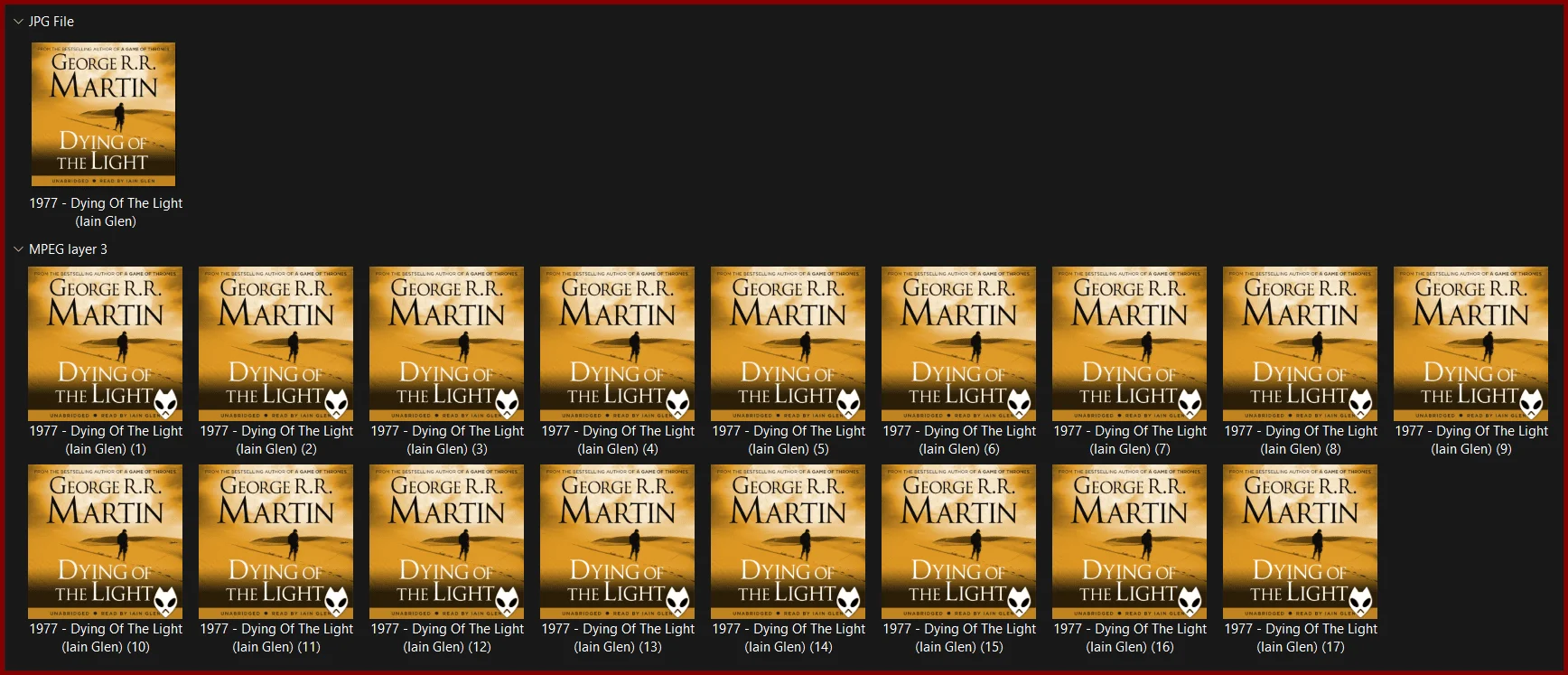Select the JPG cover image thumbnail
This screenshot has height=675, width=1568.
click(104, 115)
